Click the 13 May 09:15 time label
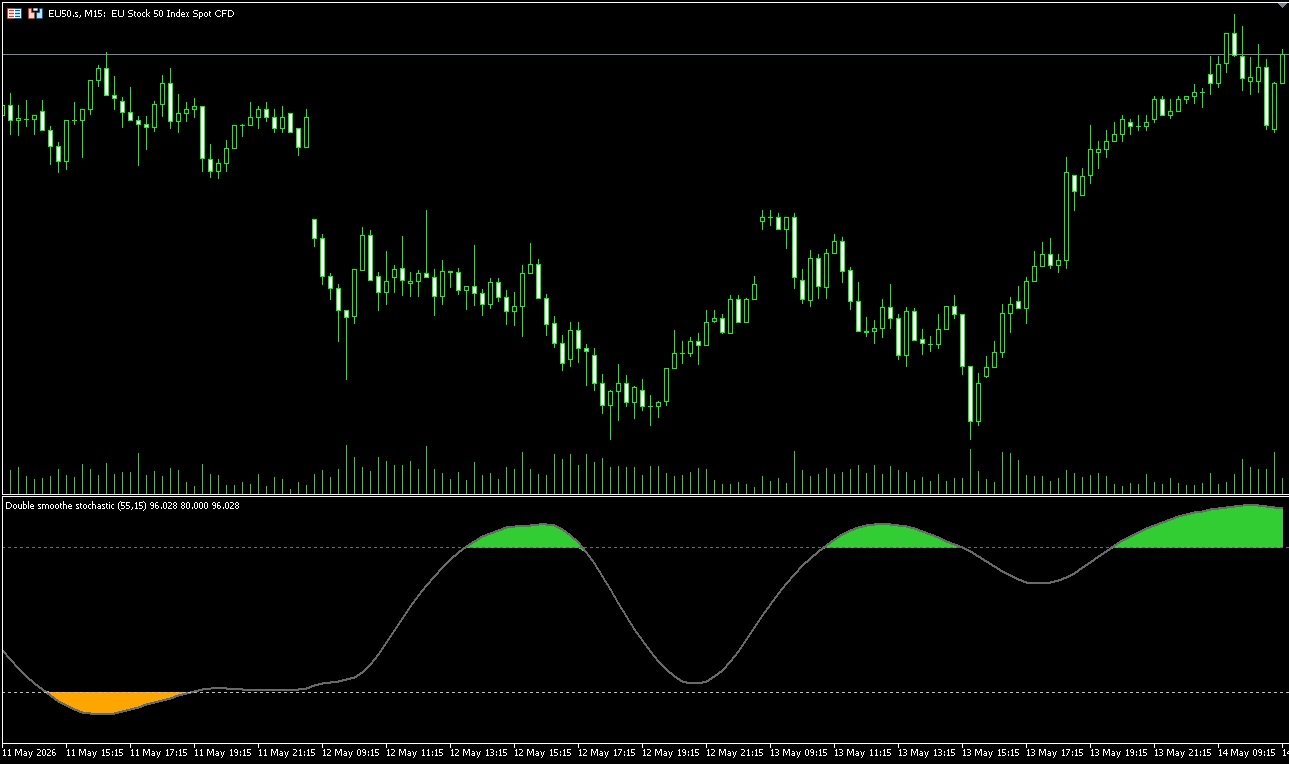1289x764 pixels. [799, 752]
